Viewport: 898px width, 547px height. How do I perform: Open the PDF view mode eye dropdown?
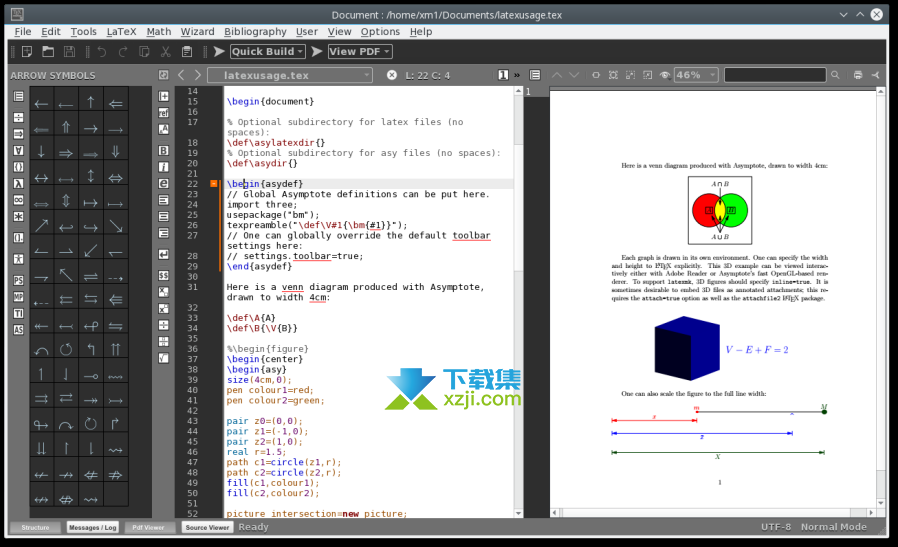pos(664,75)
